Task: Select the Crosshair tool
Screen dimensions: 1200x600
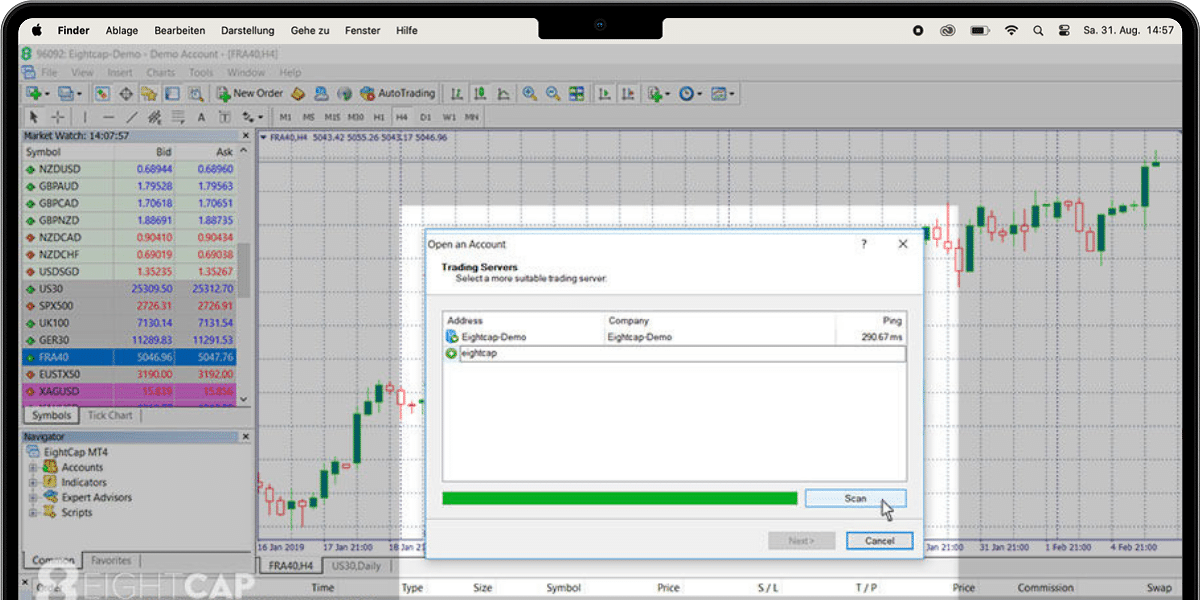Action: pos(58,117)
